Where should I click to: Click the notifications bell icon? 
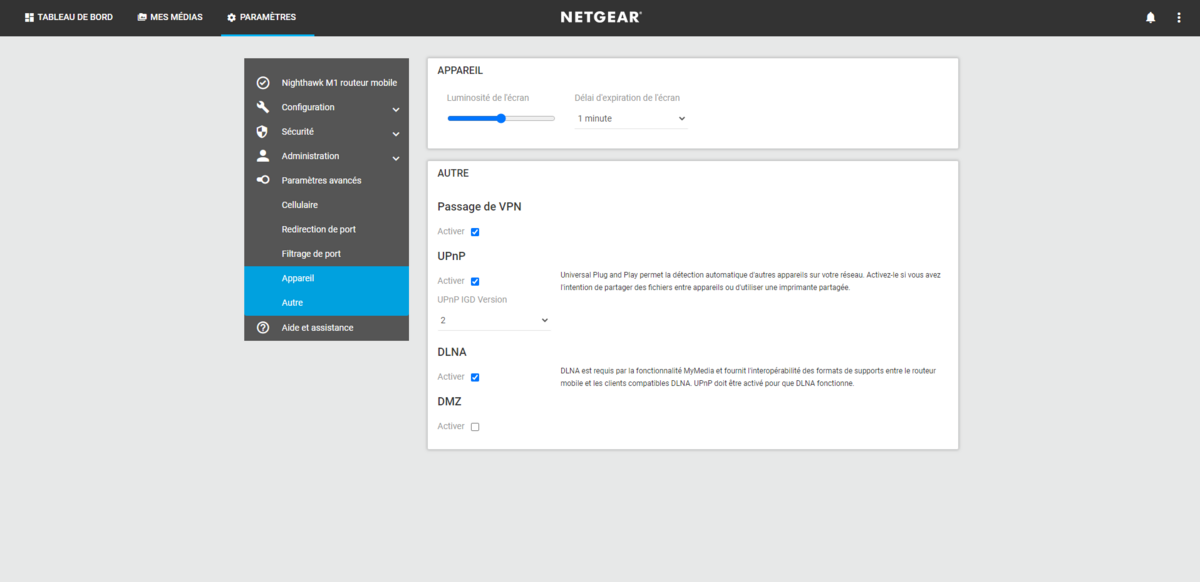coord(1151,17)
